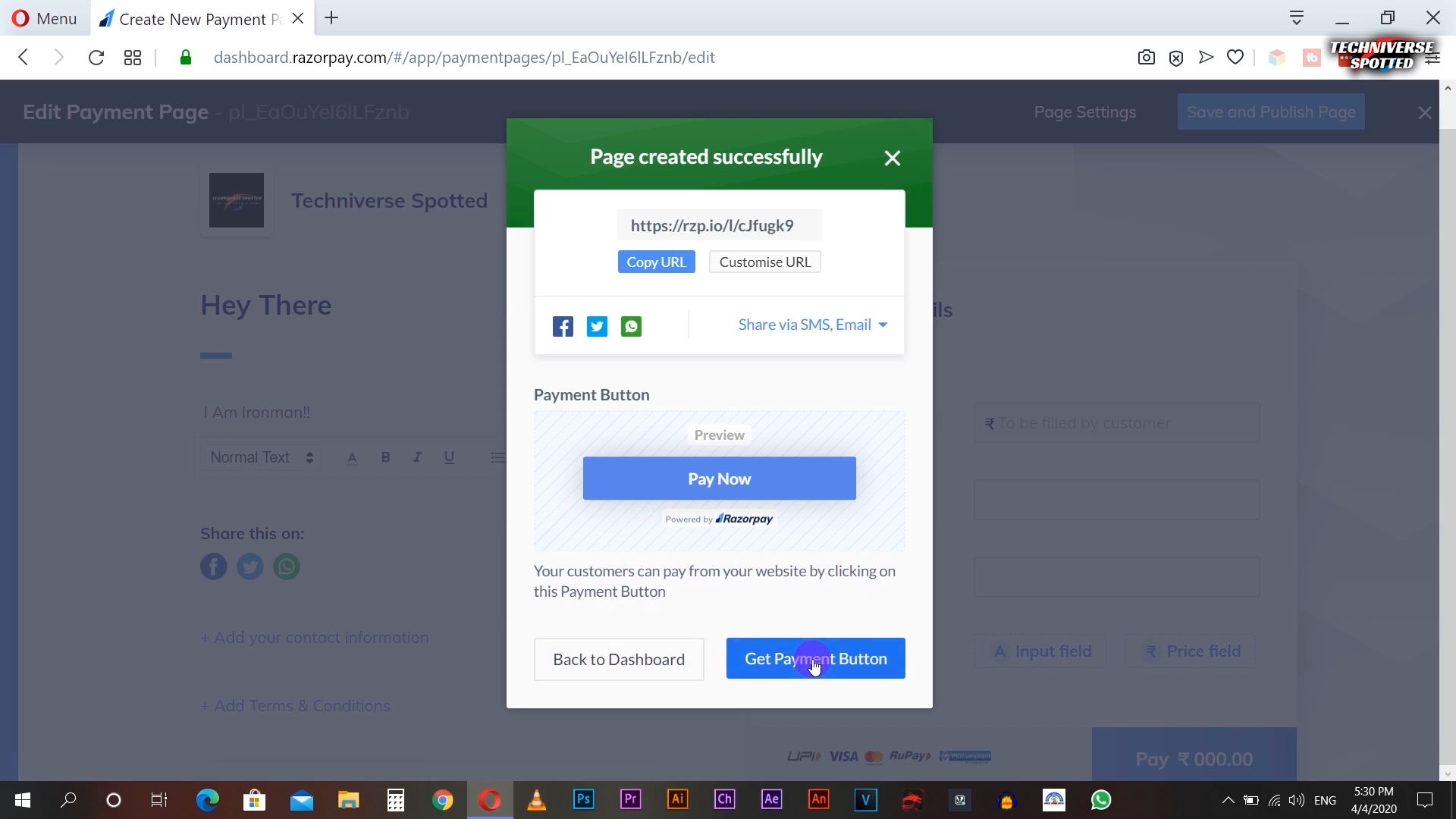
Task: Click the Copy URL button
Action: click(656, 262)
